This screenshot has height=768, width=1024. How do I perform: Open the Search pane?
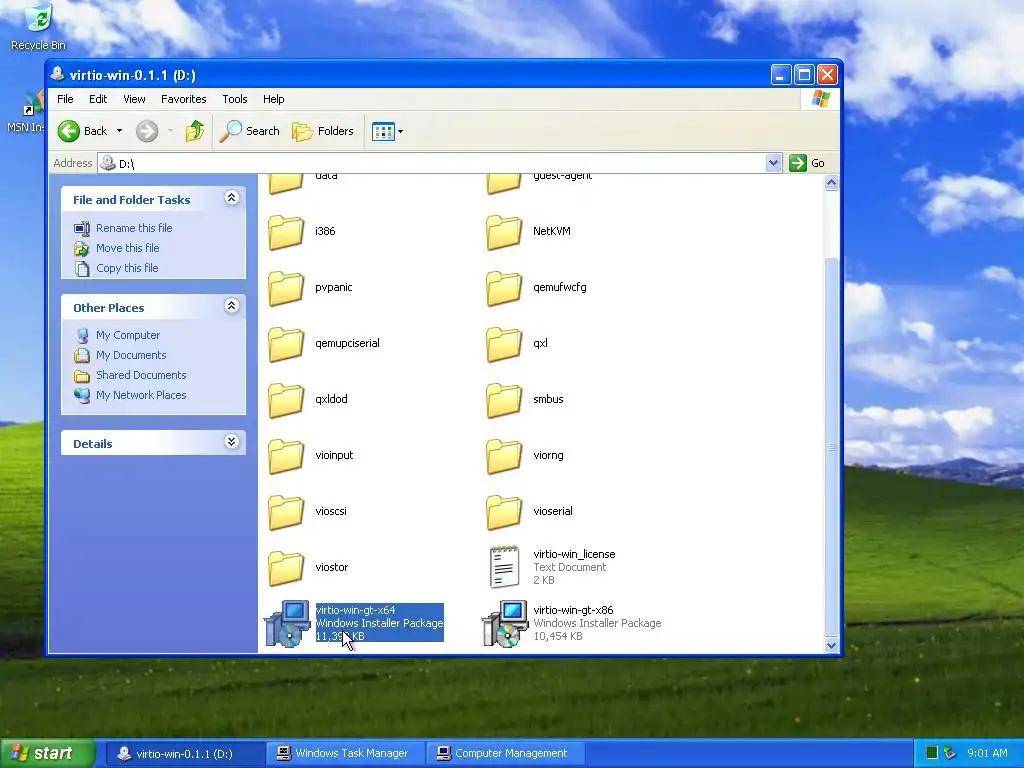(x=249, y=131)
